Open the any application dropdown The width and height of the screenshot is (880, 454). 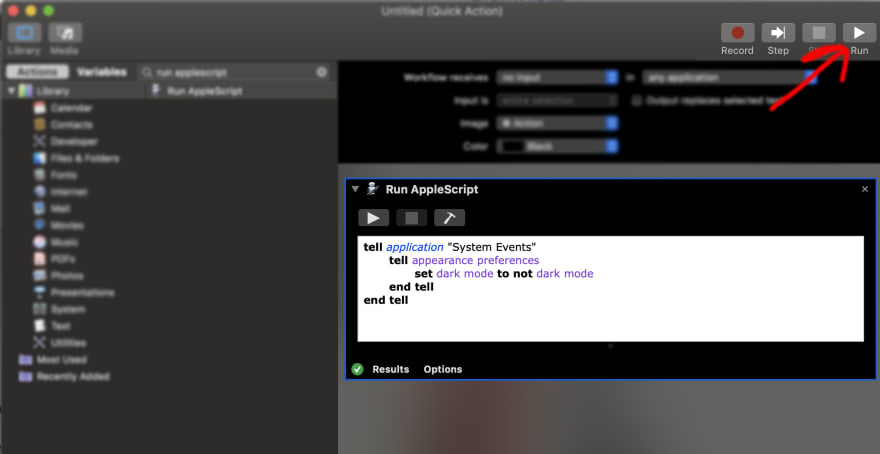730,77
